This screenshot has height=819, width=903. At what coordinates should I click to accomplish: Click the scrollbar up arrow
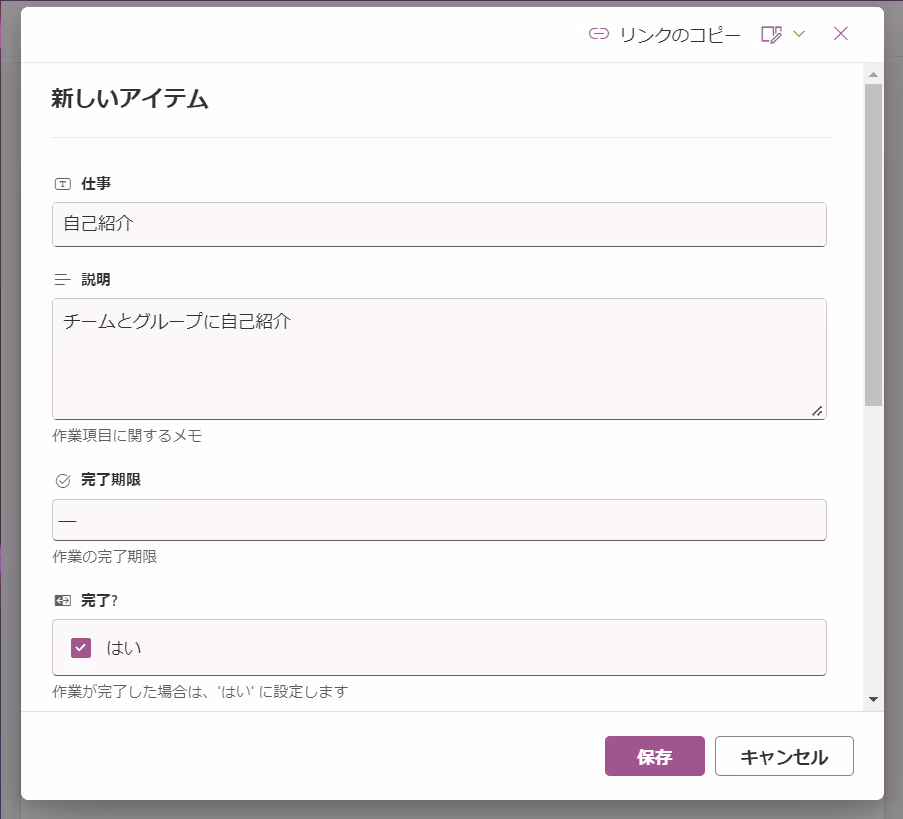tap(874, 74)
